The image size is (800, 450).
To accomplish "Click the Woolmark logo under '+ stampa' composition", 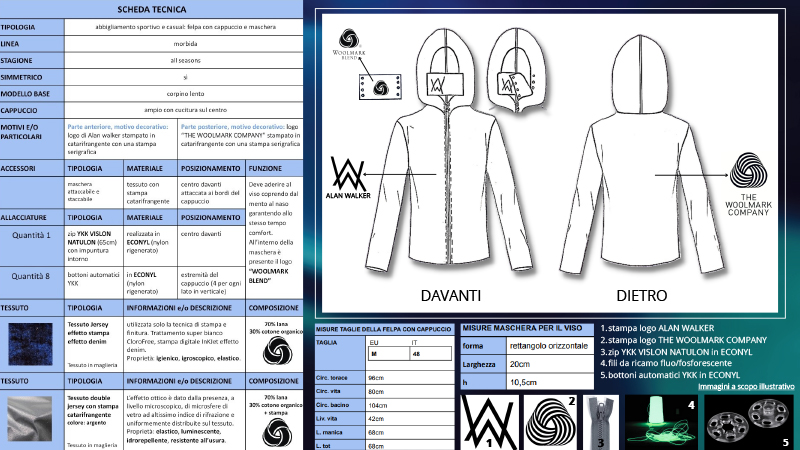I will click(277, 433).
